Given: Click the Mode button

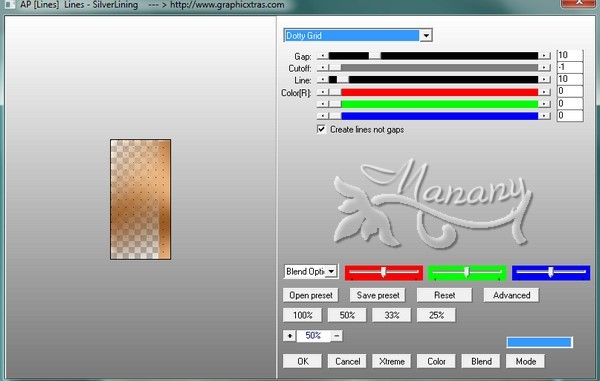Looking at the screenshot, I should coord(525,361).
